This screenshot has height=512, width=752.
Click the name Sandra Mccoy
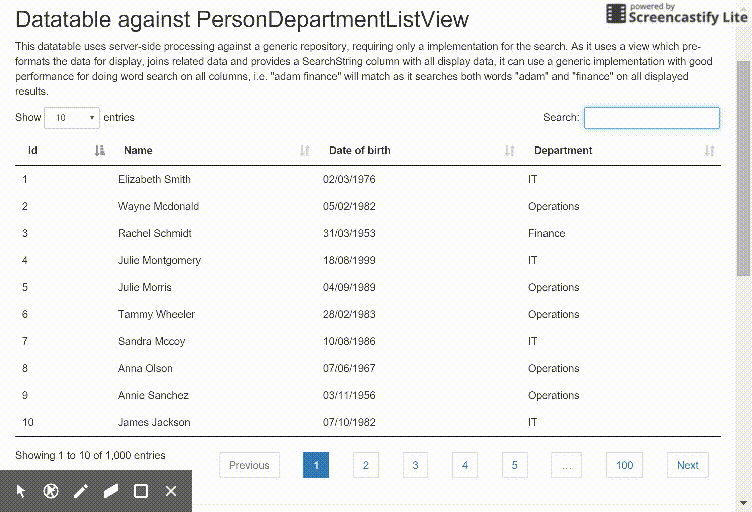pos(152,341)
